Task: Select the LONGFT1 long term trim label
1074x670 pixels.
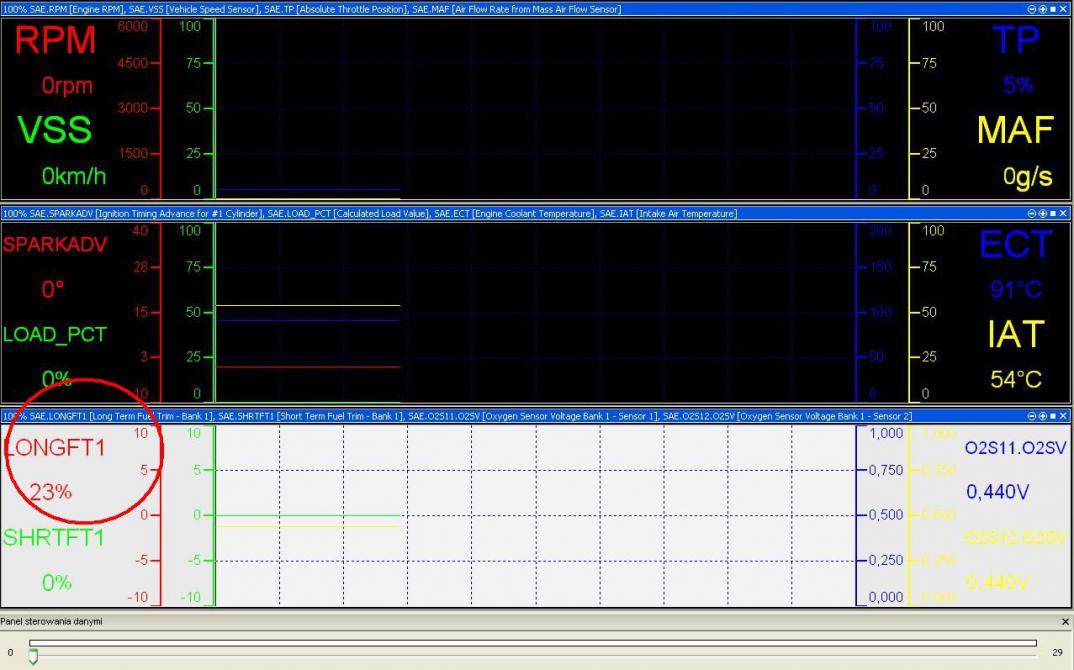Action: [x=55, y=449]
